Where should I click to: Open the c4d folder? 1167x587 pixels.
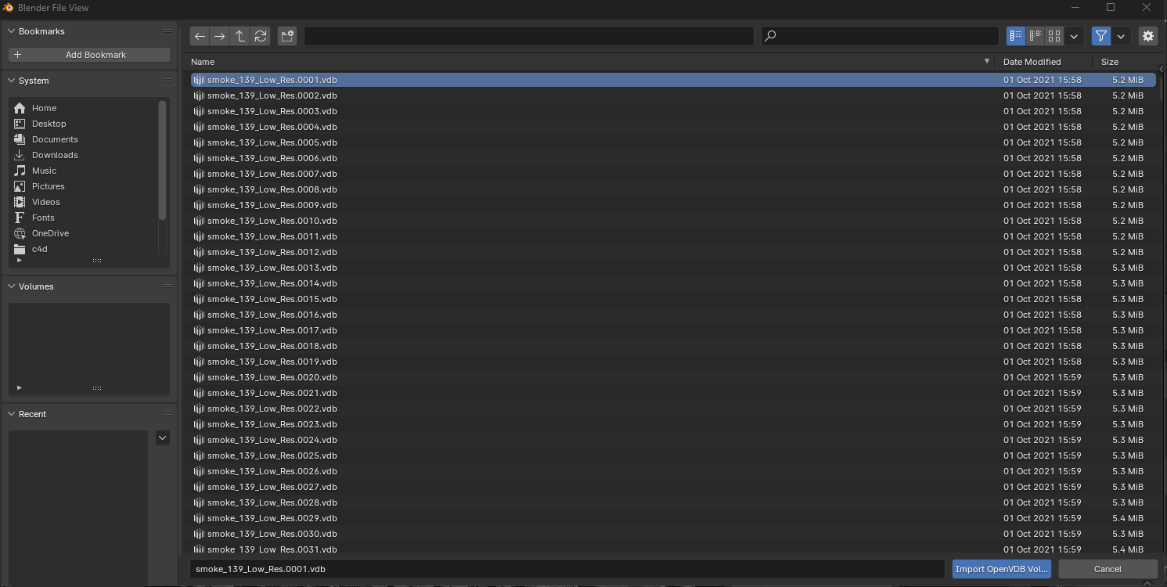83,248
